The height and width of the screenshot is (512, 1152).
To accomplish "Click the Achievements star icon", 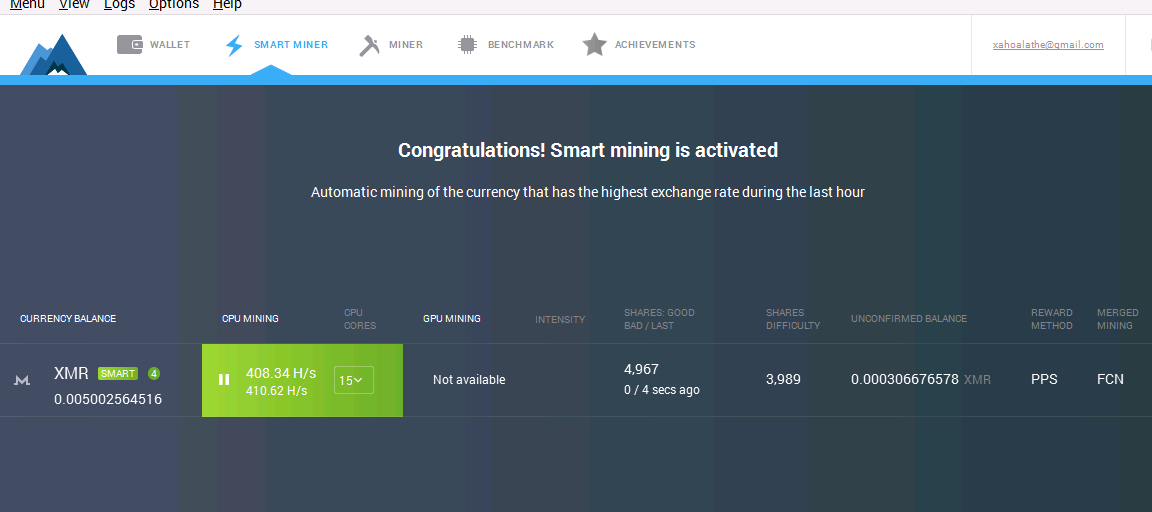I will click(x=594, y=45).
